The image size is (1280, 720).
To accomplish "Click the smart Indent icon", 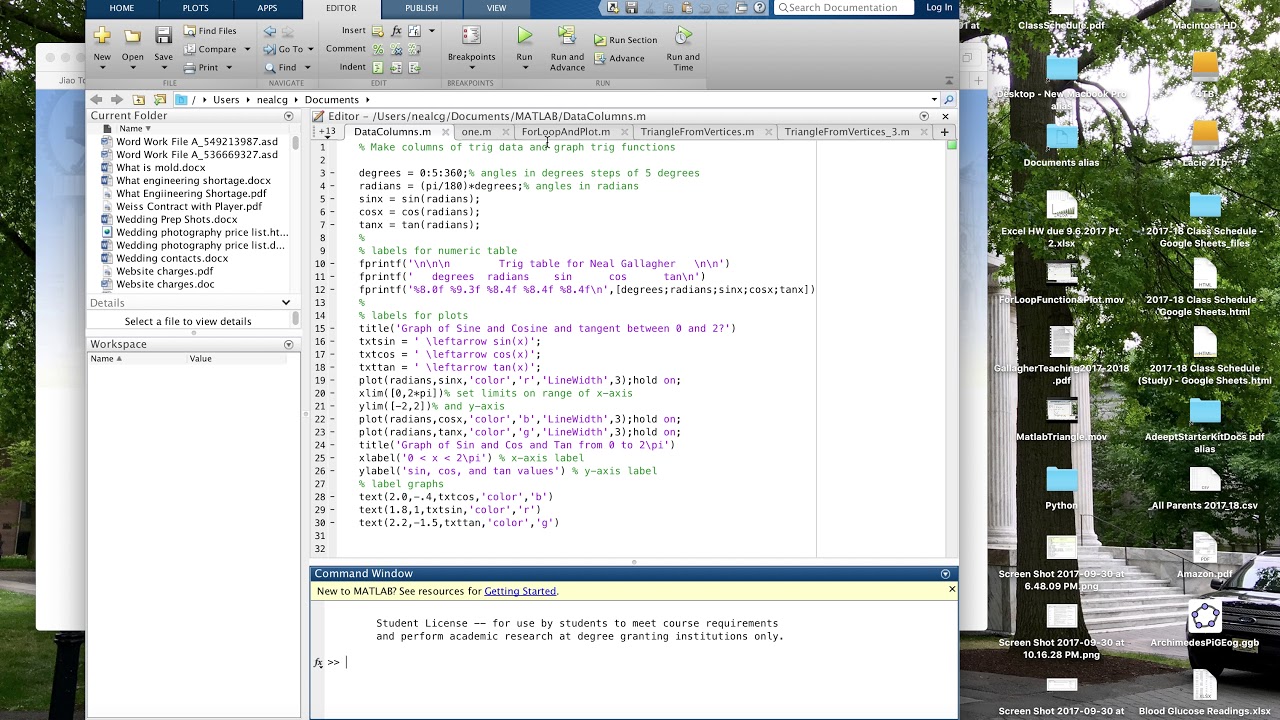I will pyautogui.click(x=378, y=67).
